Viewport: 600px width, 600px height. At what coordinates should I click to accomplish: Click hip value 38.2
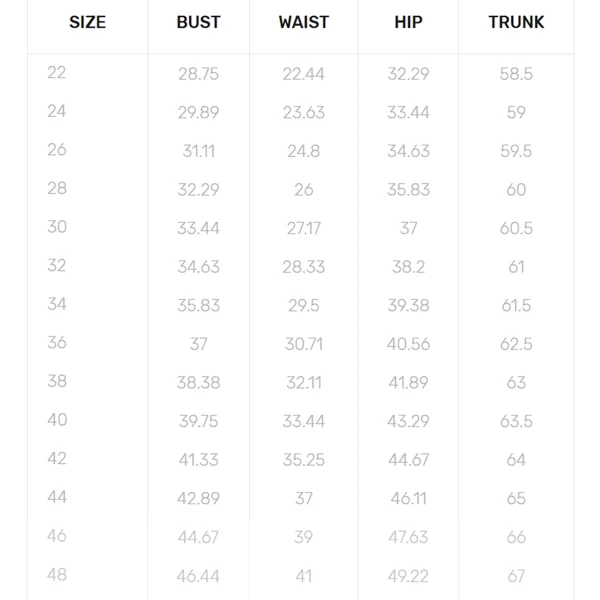point(408,267)
